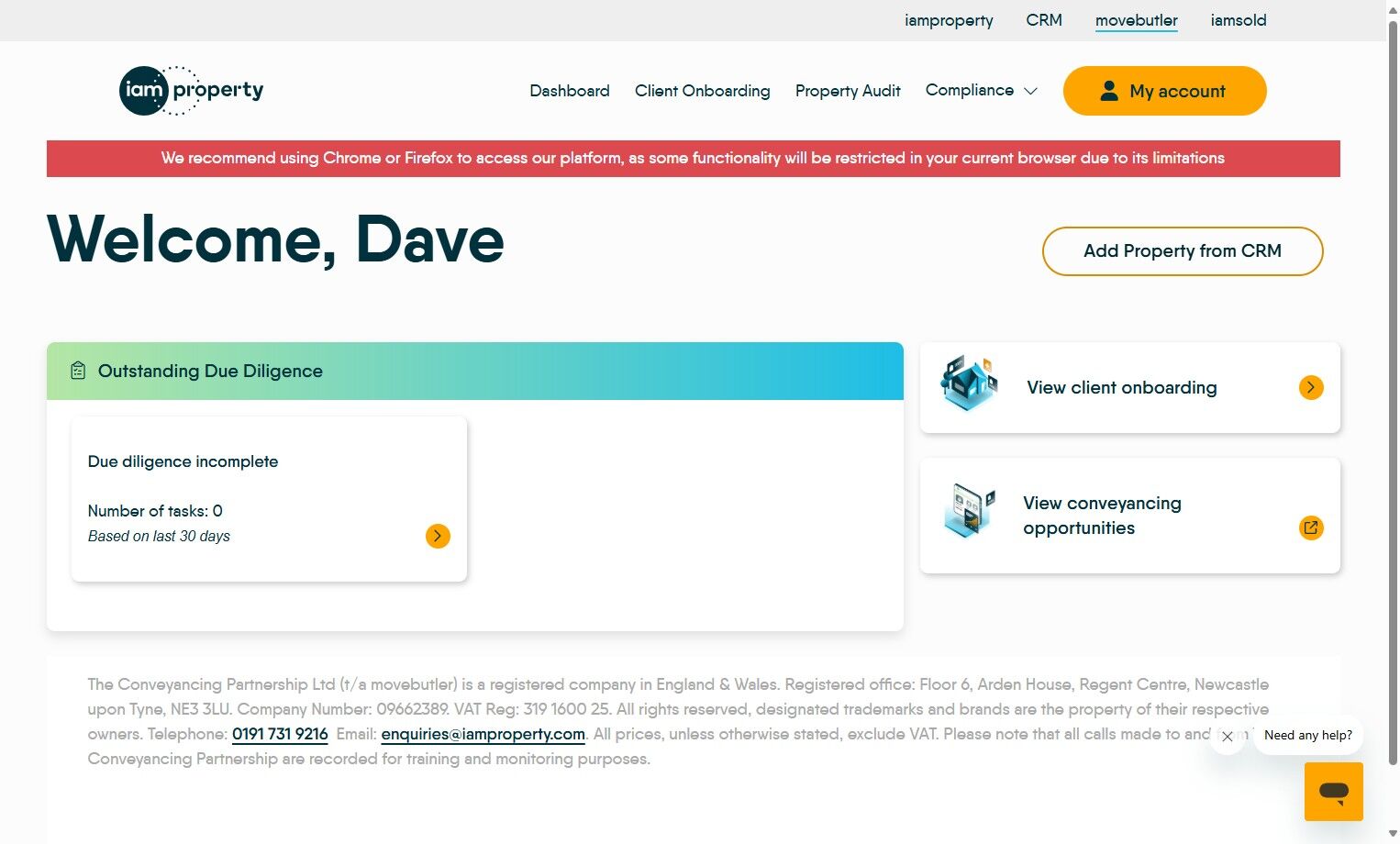The width and height of the screenshot is (1400, 844).
Task: Go to Dashboard in navigation
Action: click(570, 91)
